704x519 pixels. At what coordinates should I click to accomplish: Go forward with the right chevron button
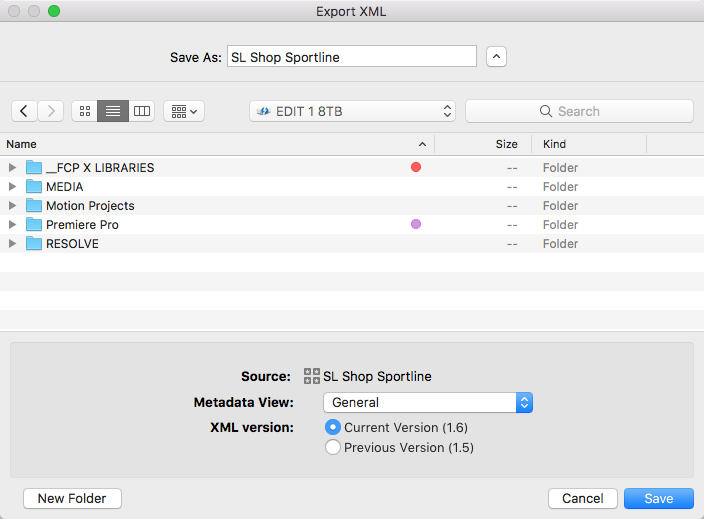click(51, 111)
